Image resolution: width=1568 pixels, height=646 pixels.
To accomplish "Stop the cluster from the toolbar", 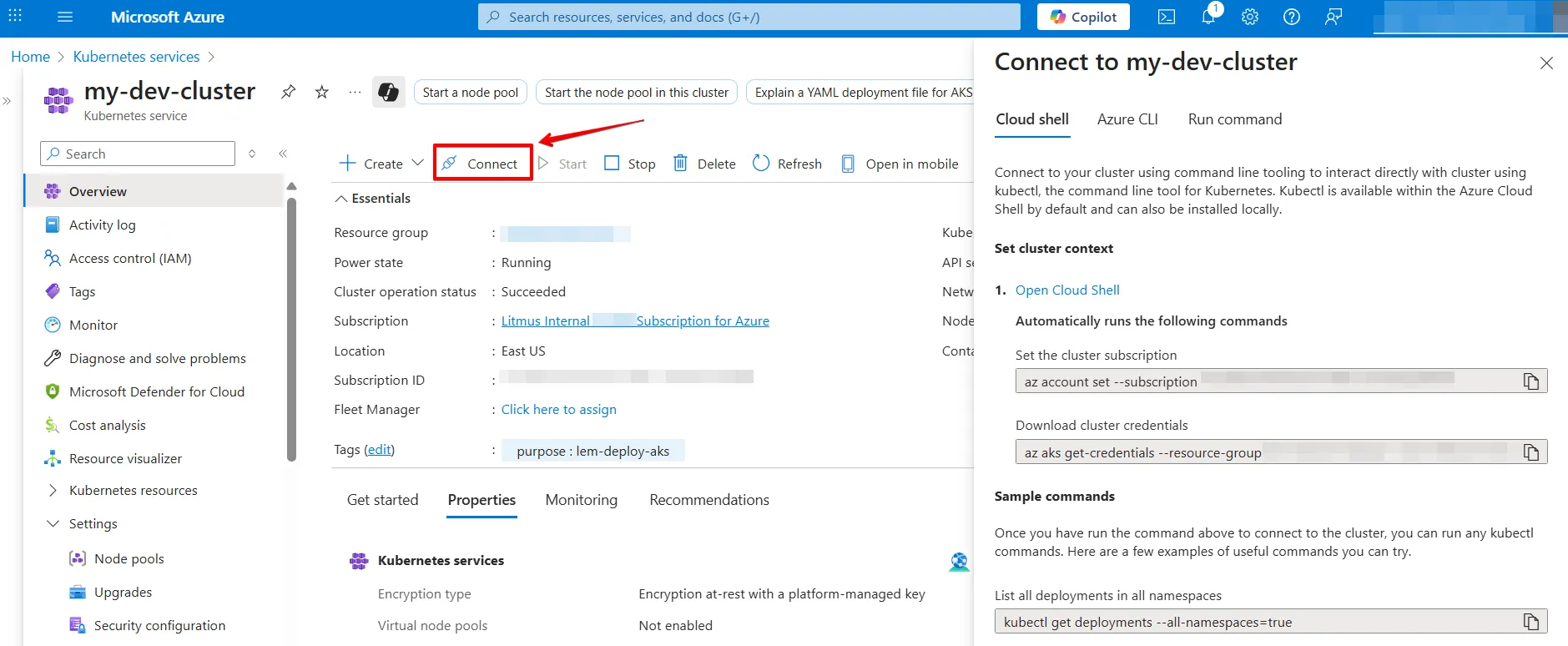I will click(x=630, y=164).
